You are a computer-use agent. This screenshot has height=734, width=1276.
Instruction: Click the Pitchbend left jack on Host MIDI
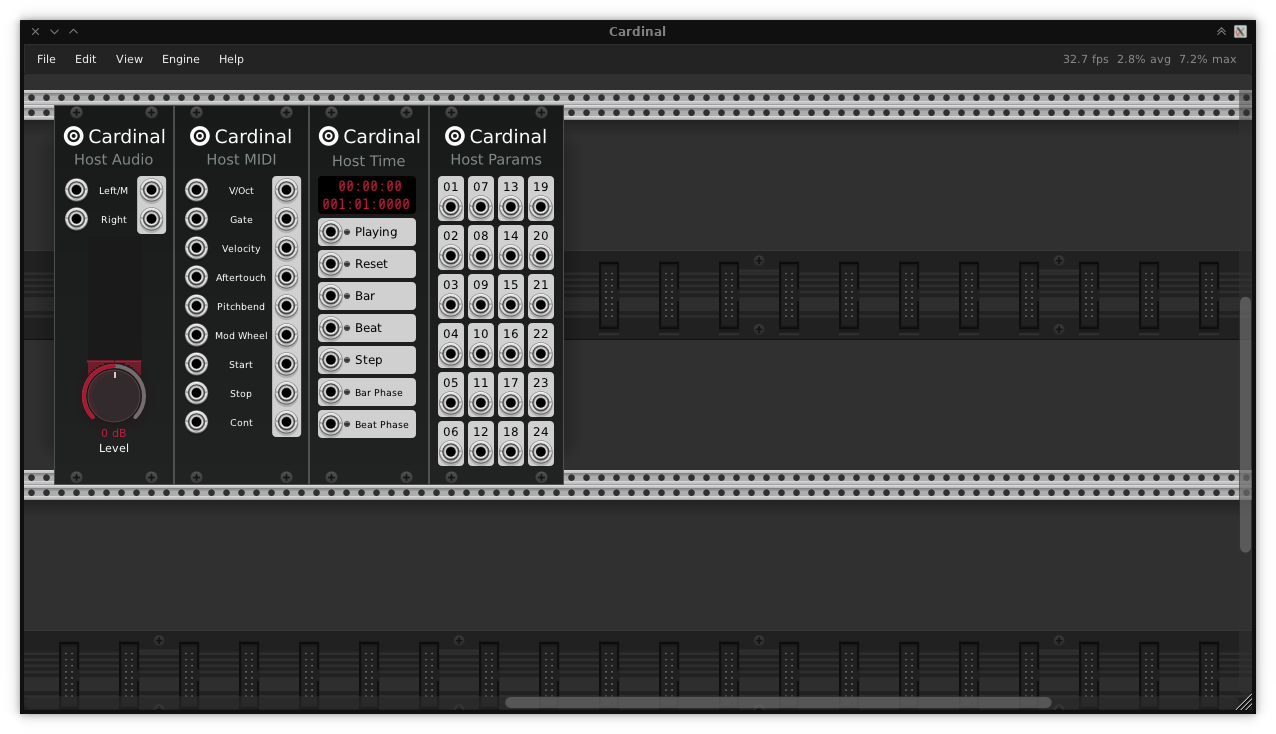point(197,306)
